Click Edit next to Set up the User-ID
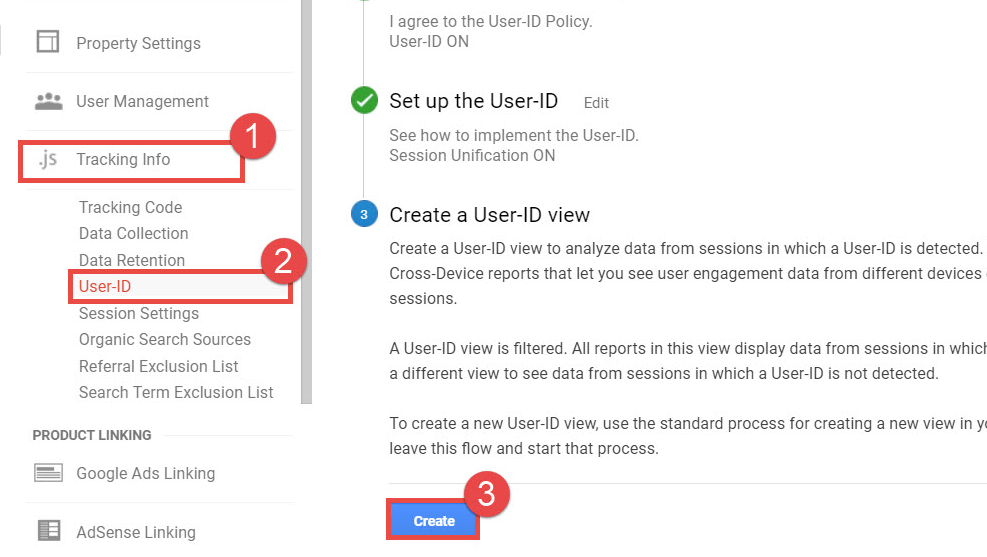 tap(596, 102)
